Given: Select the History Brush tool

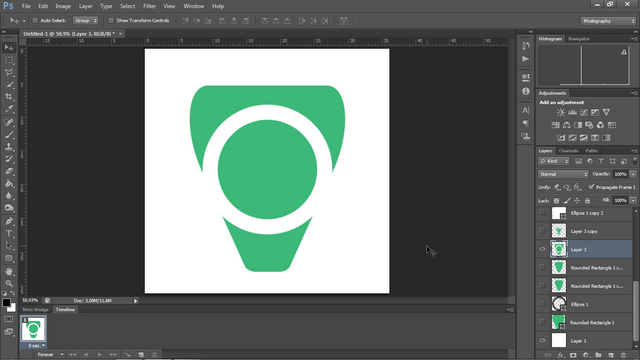Looking at the screenshot, I should point(9,159).
